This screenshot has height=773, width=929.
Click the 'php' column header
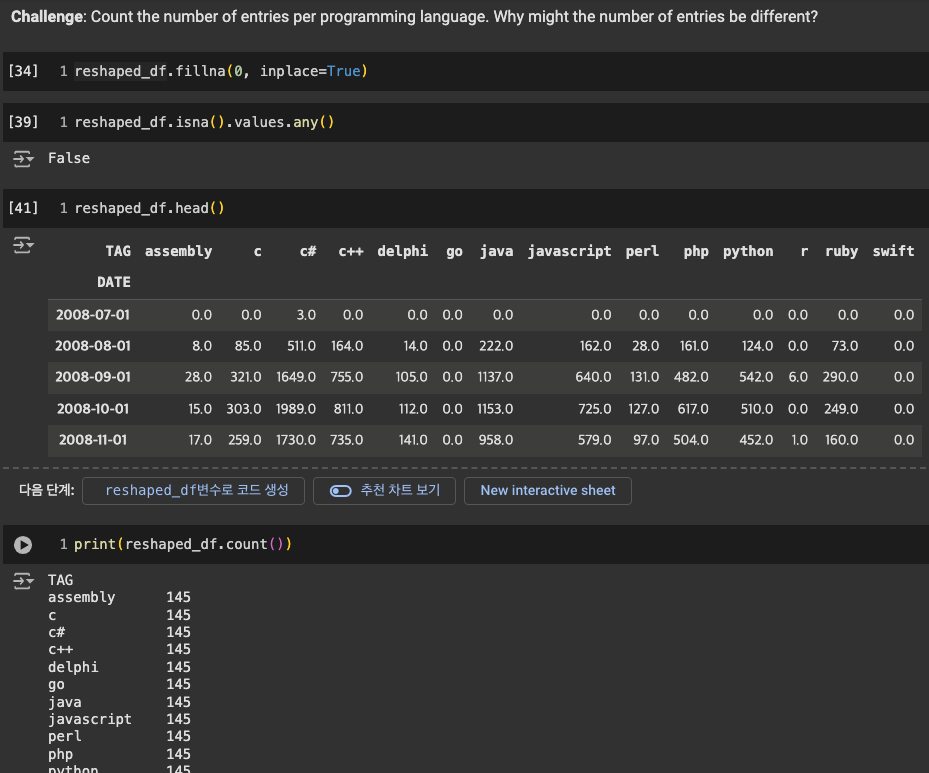point(696,252)
